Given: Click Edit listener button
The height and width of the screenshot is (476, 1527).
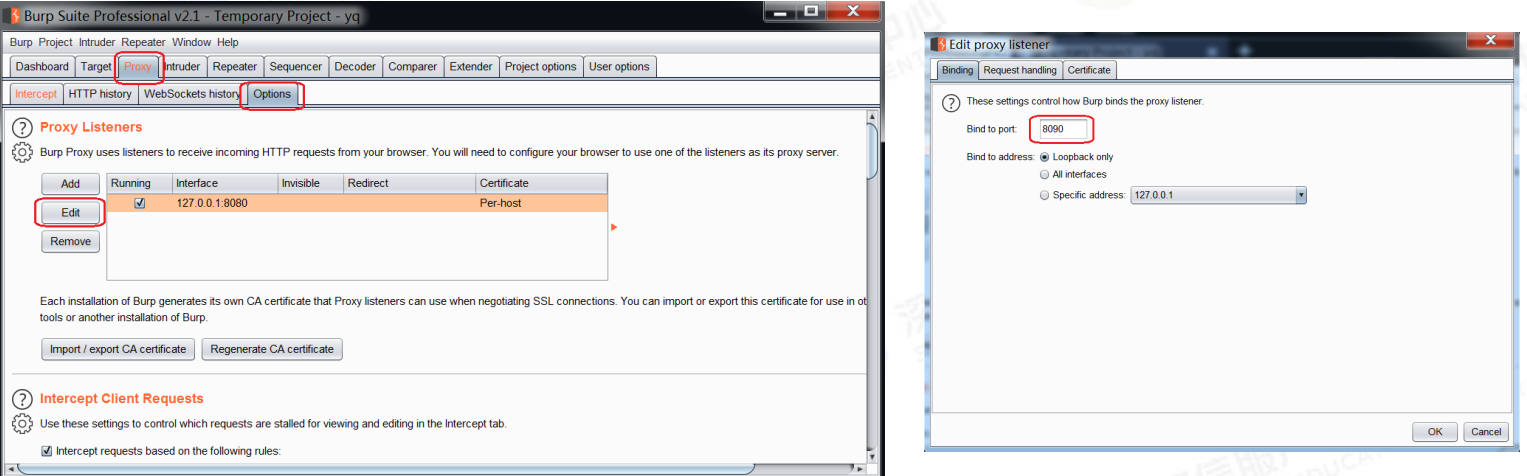Looking at the screenshot, I should (x=70, y=213).
